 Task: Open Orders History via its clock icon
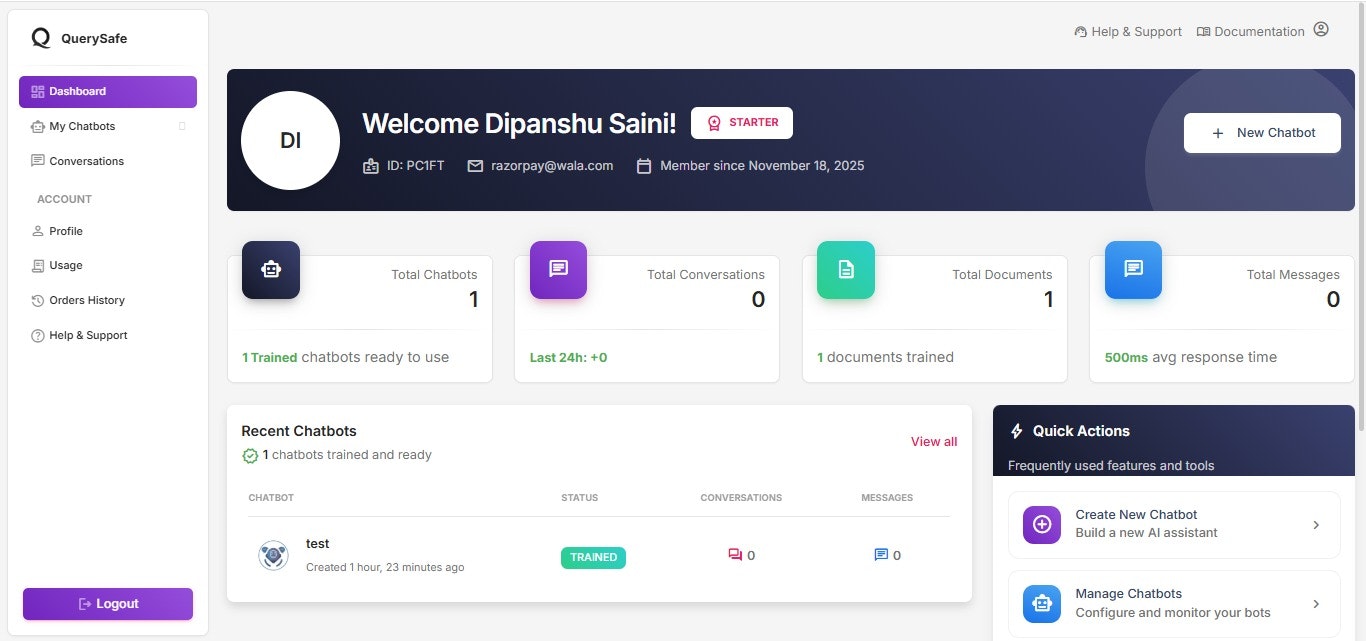[37, 300]
